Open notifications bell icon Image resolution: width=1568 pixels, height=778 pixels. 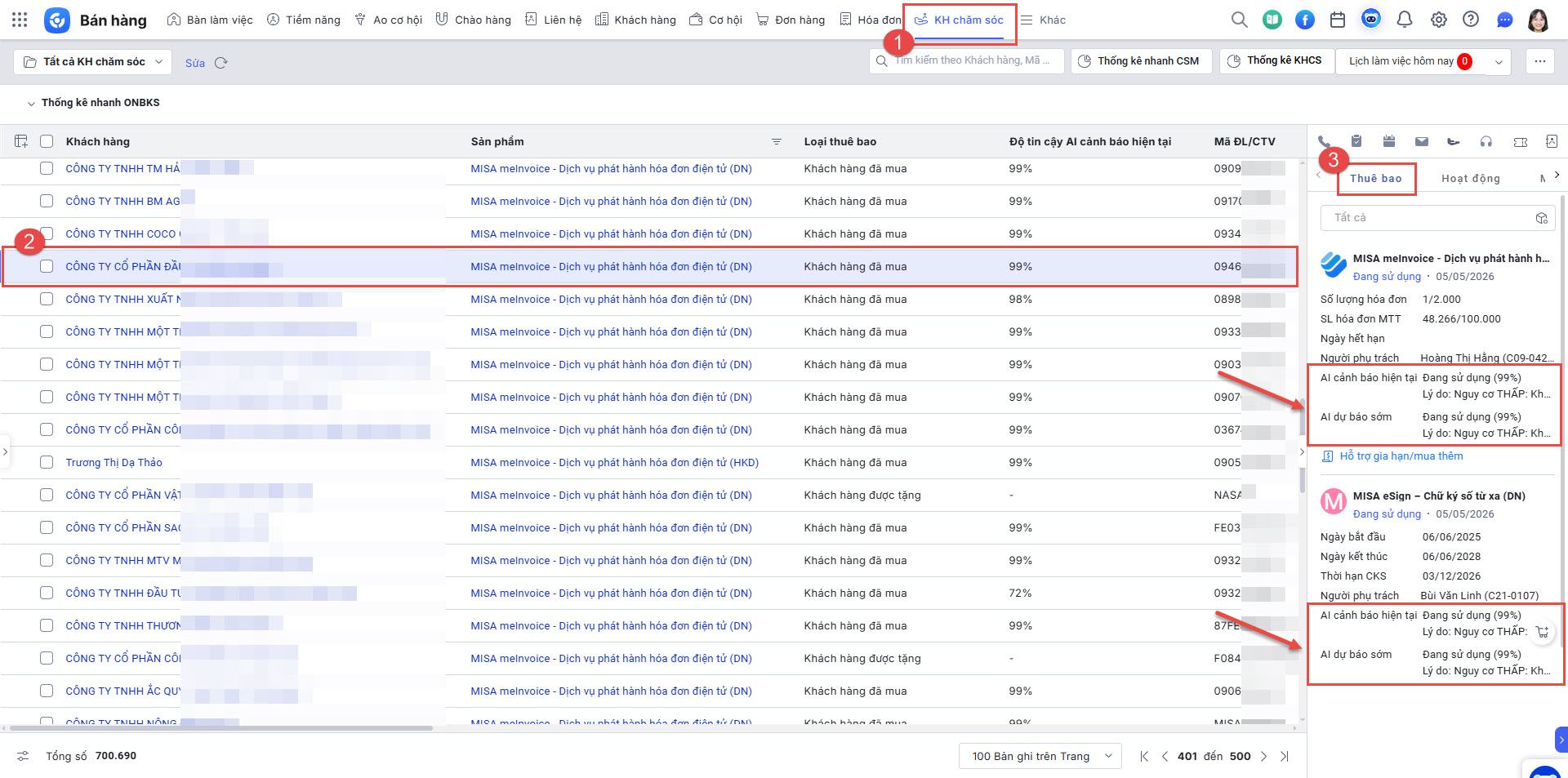tap(1405, 20)
